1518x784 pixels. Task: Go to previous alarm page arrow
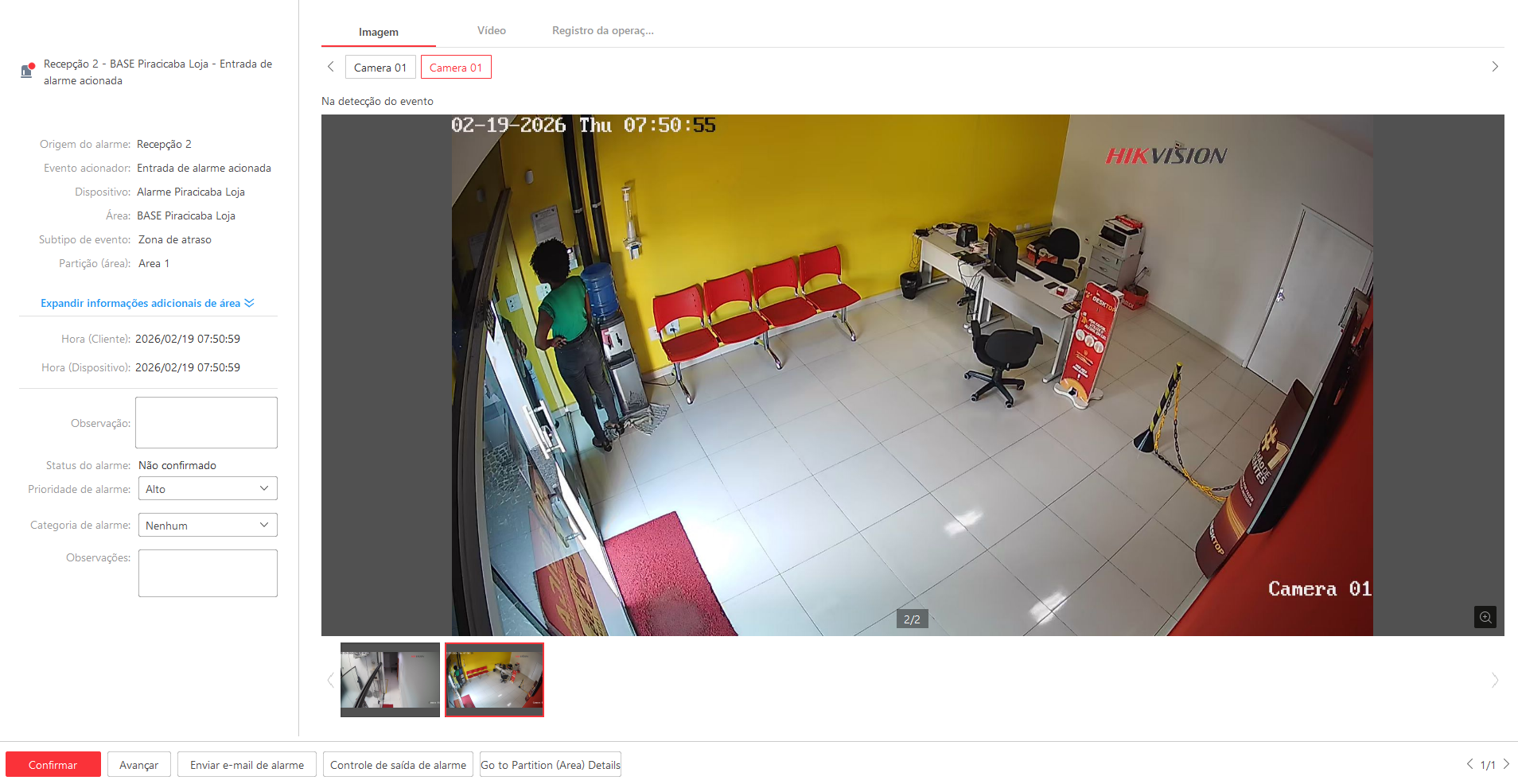pos(1469,764)
